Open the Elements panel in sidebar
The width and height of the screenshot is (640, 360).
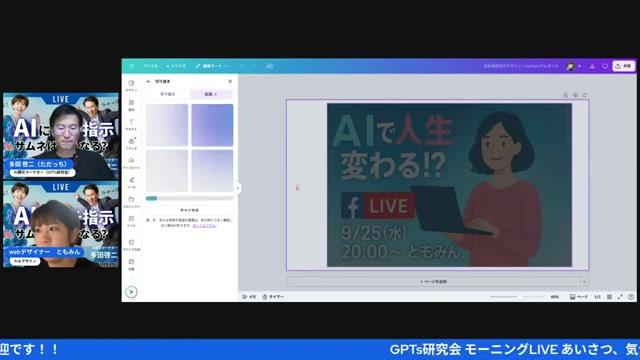pyautogui.click(x=131, y=105)
